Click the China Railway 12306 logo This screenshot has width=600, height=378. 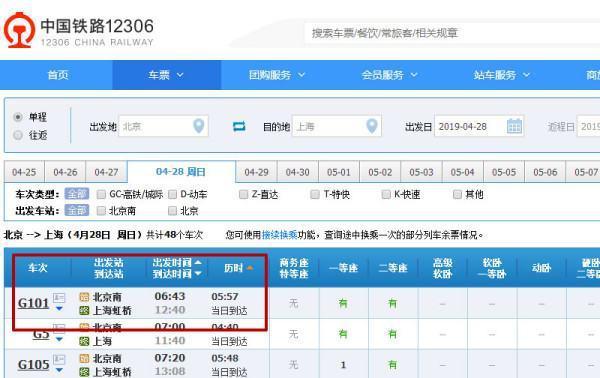(x=78, y=31)
